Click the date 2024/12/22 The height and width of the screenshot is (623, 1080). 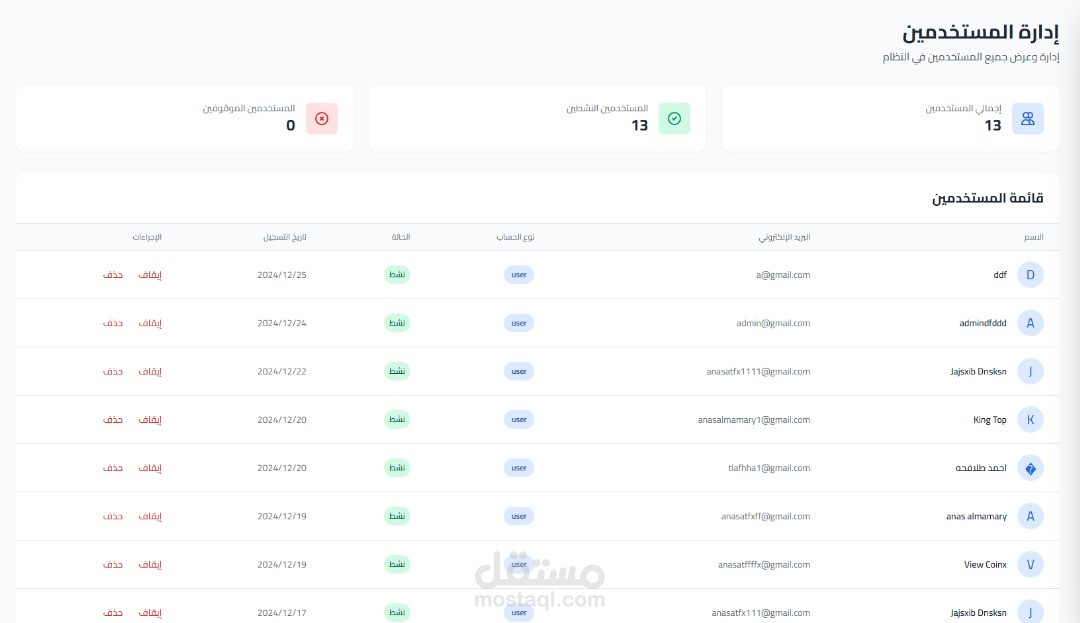coord(282,371)
